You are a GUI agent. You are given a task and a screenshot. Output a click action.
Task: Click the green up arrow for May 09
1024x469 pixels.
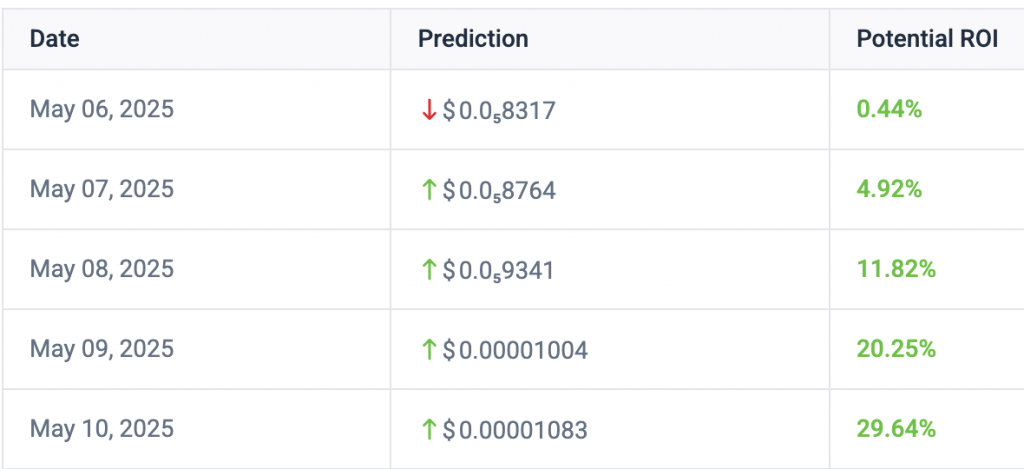(x=428, y=350)
